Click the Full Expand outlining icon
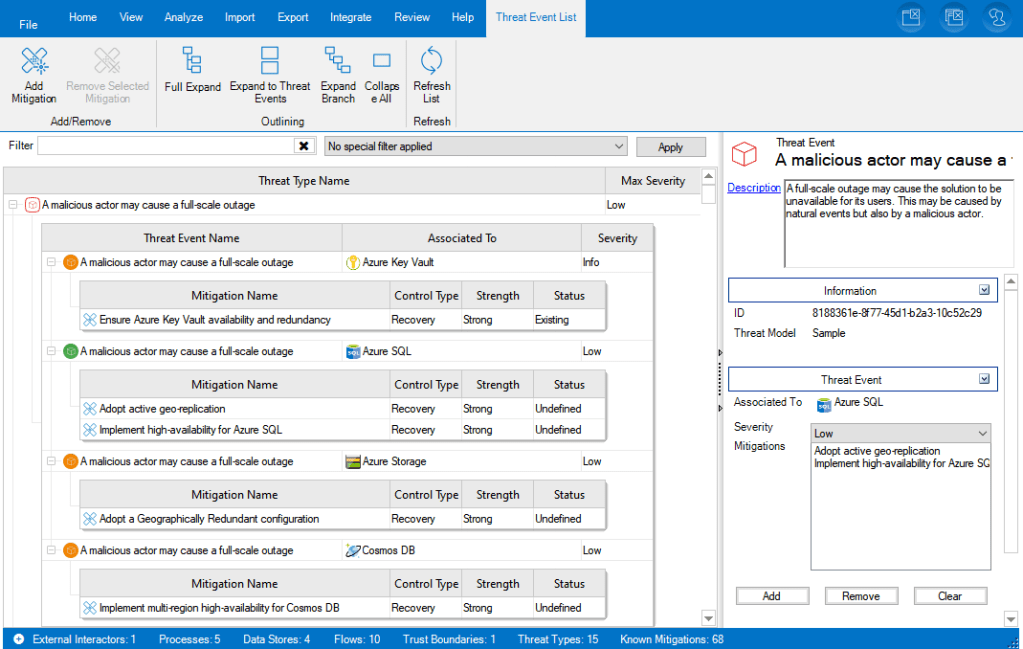Screen dimensions: 1023x649 pyautogui.click(x=192, y=62)
